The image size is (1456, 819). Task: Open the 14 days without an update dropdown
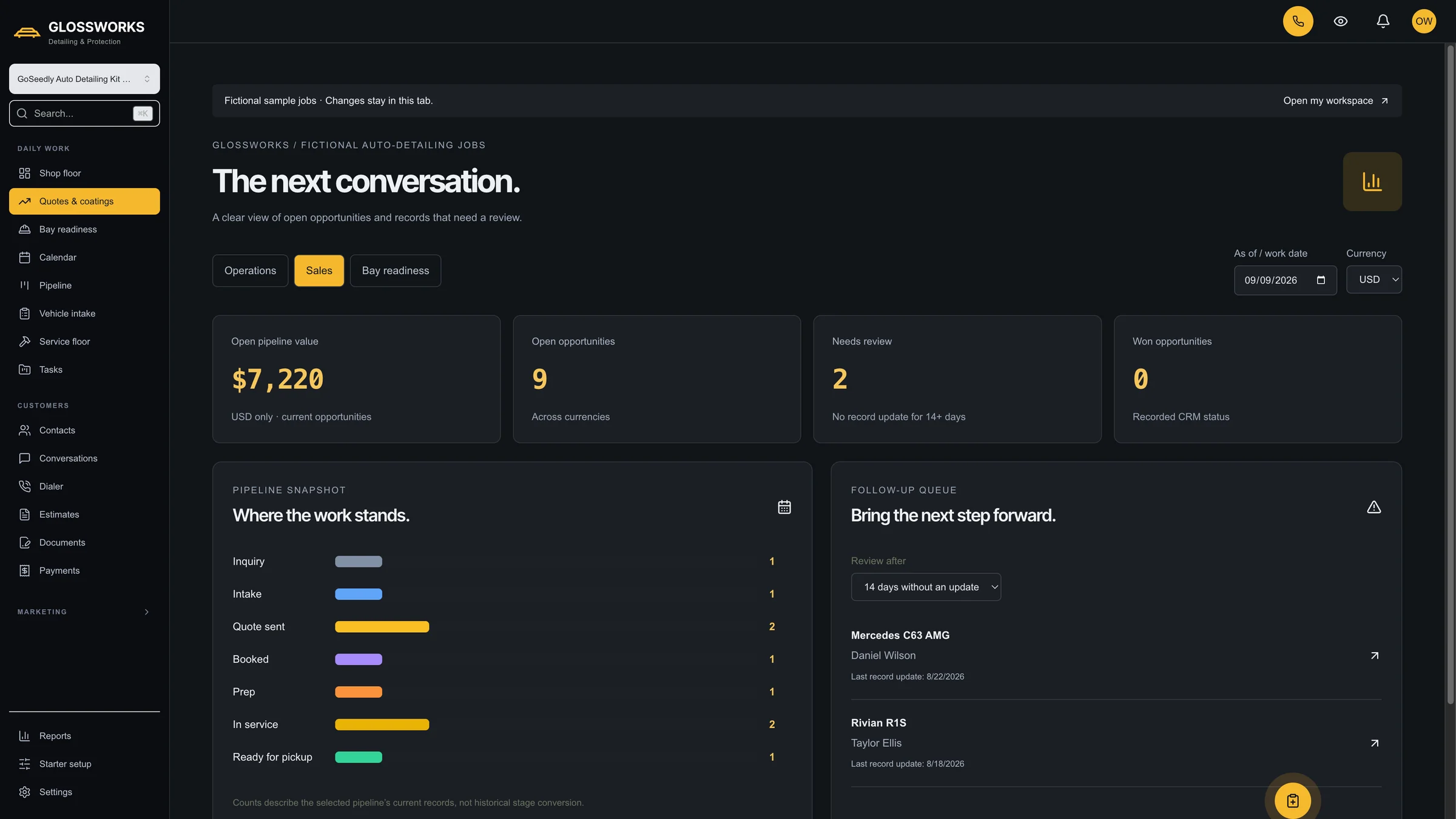pyautogui.click(x=926, y=587)
